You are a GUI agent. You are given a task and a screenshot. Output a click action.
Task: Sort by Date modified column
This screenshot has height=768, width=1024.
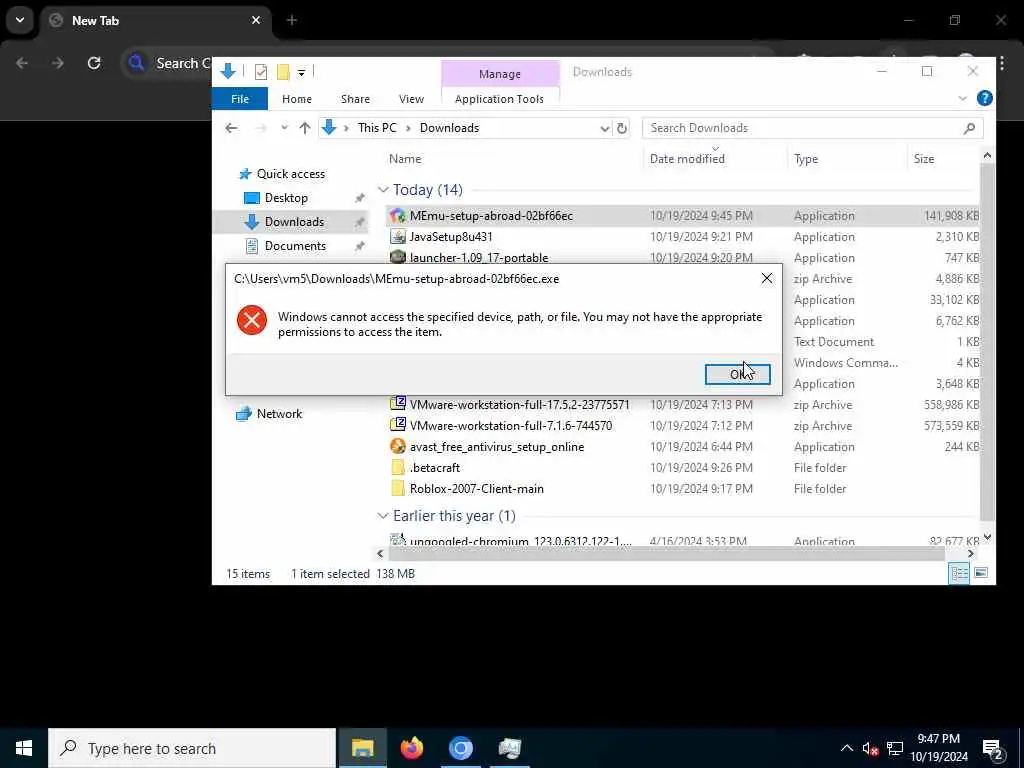(x=687, y=159)
